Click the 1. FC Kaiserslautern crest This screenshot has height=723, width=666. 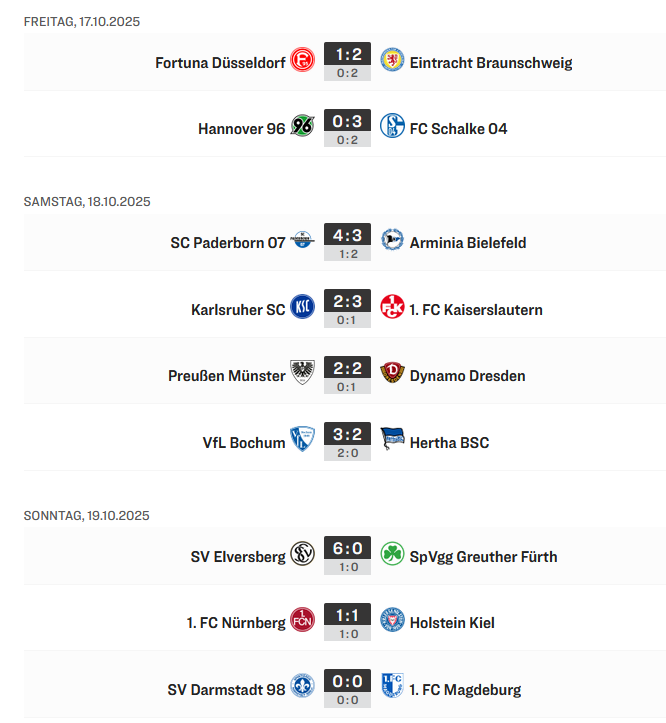point(392,308)
